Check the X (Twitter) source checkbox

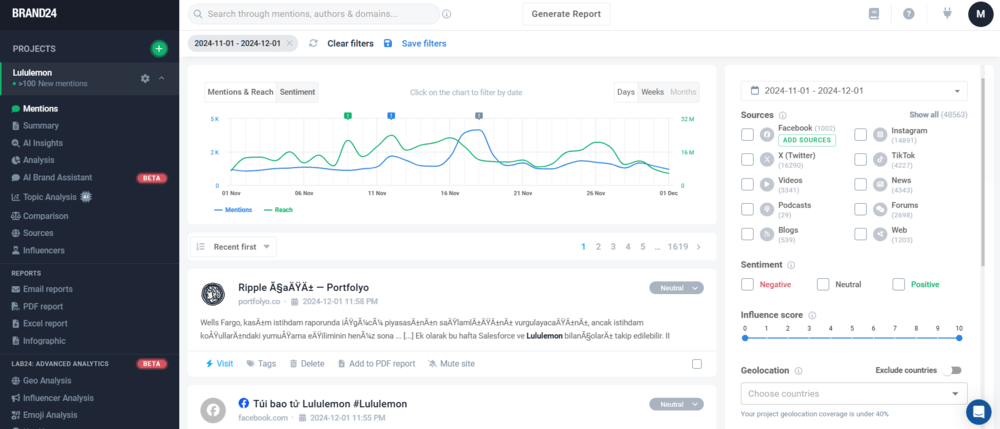click(747, 159)
